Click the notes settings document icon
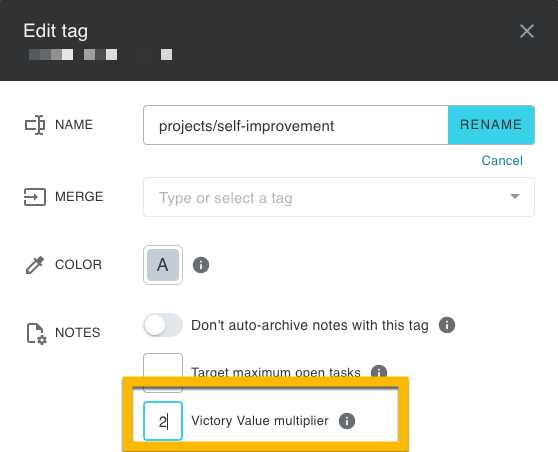Viewport: 558px width, 452px height. [x=37, y=334]
